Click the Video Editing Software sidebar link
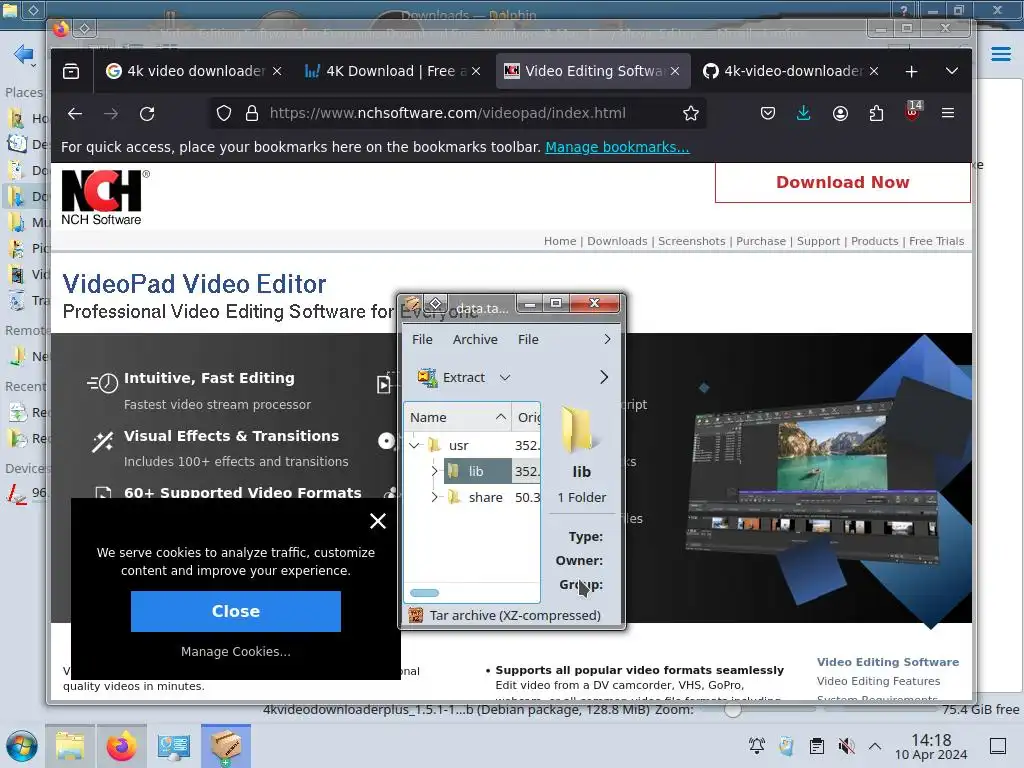The image size is (1024, 768). [888, 662]
